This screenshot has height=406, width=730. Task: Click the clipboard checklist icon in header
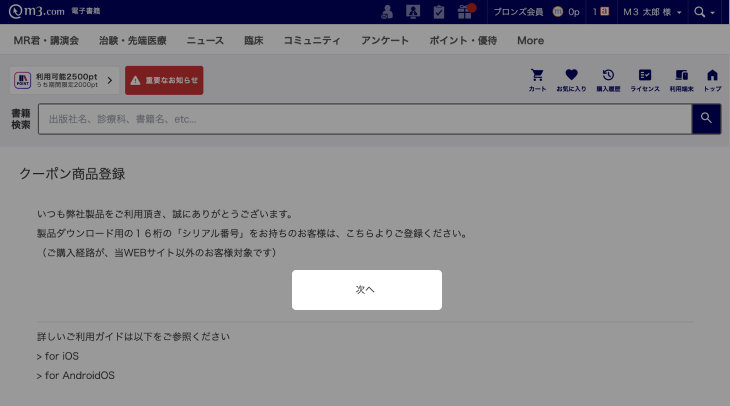(x=439, y=12)
